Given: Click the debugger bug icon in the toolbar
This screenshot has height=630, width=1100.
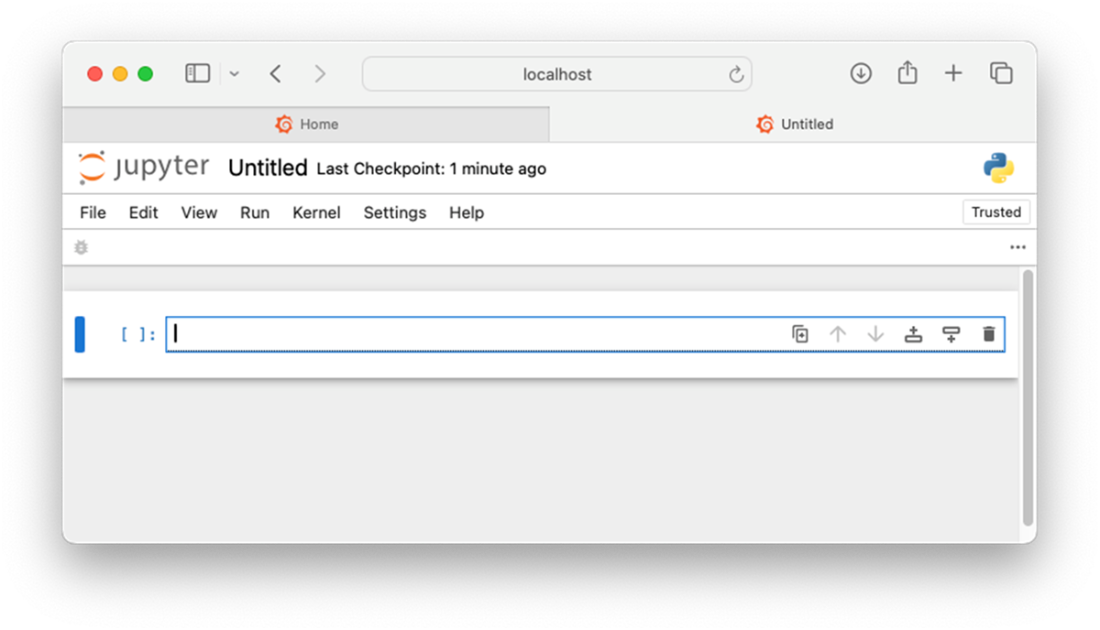Looking at the screenshot, I should pyautogui.click(x=81, y=247).
